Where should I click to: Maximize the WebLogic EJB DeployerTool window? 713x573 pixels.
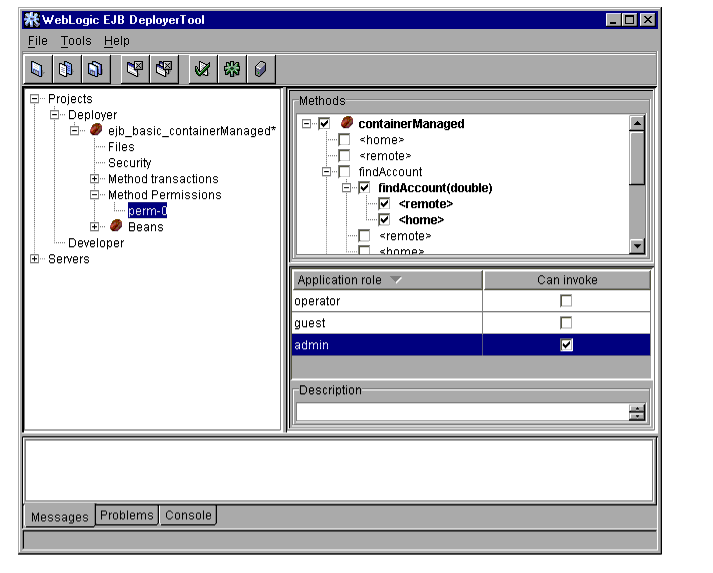pos(630,20)
